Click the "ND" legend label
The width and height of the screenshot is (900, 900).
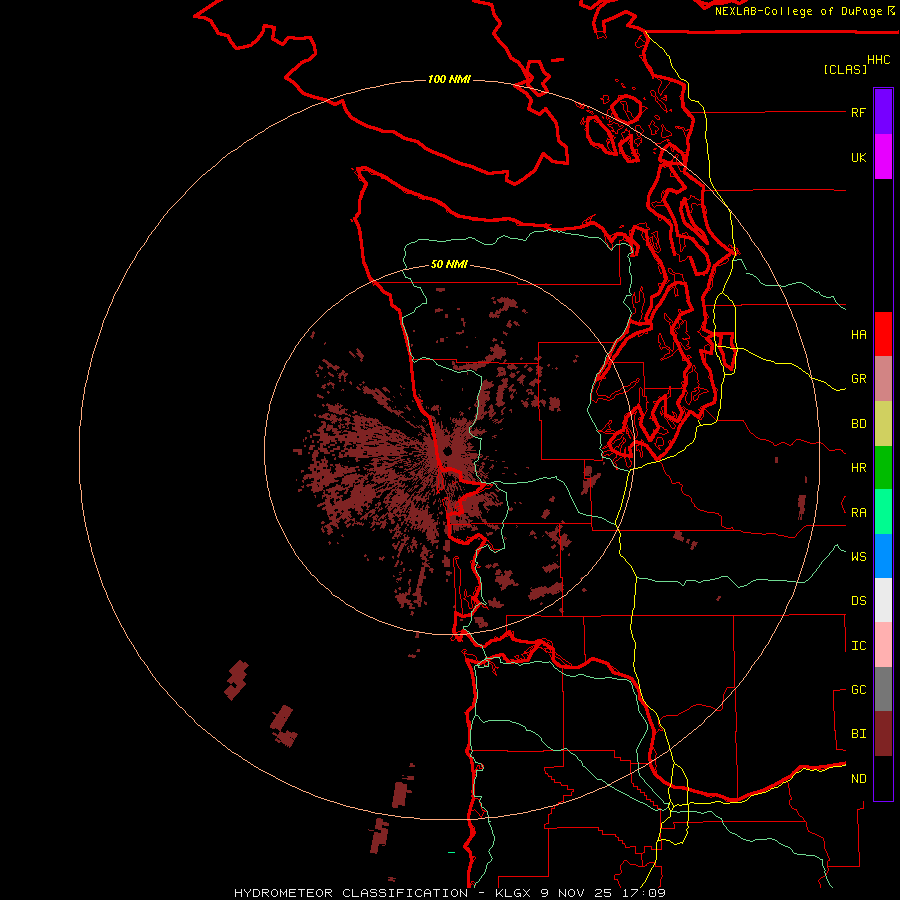pyautogui.click(x=858, y=778)
